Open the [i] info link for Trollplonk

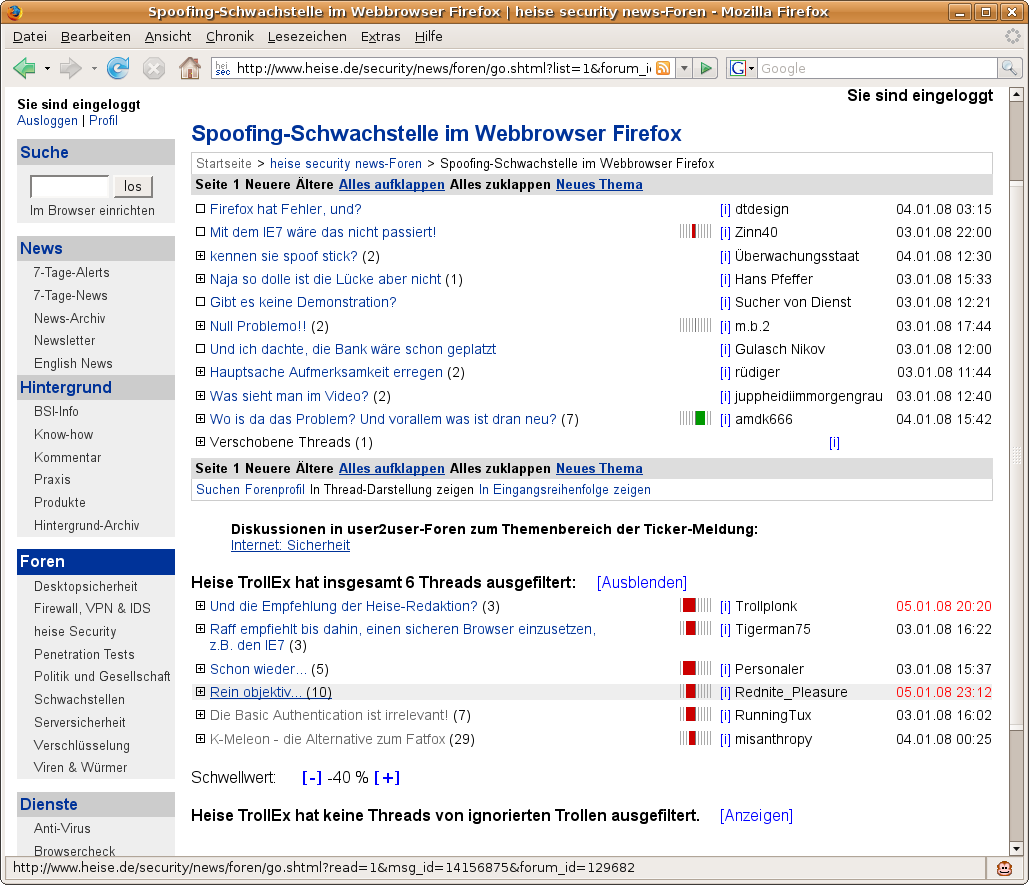[x=725, y=606]
